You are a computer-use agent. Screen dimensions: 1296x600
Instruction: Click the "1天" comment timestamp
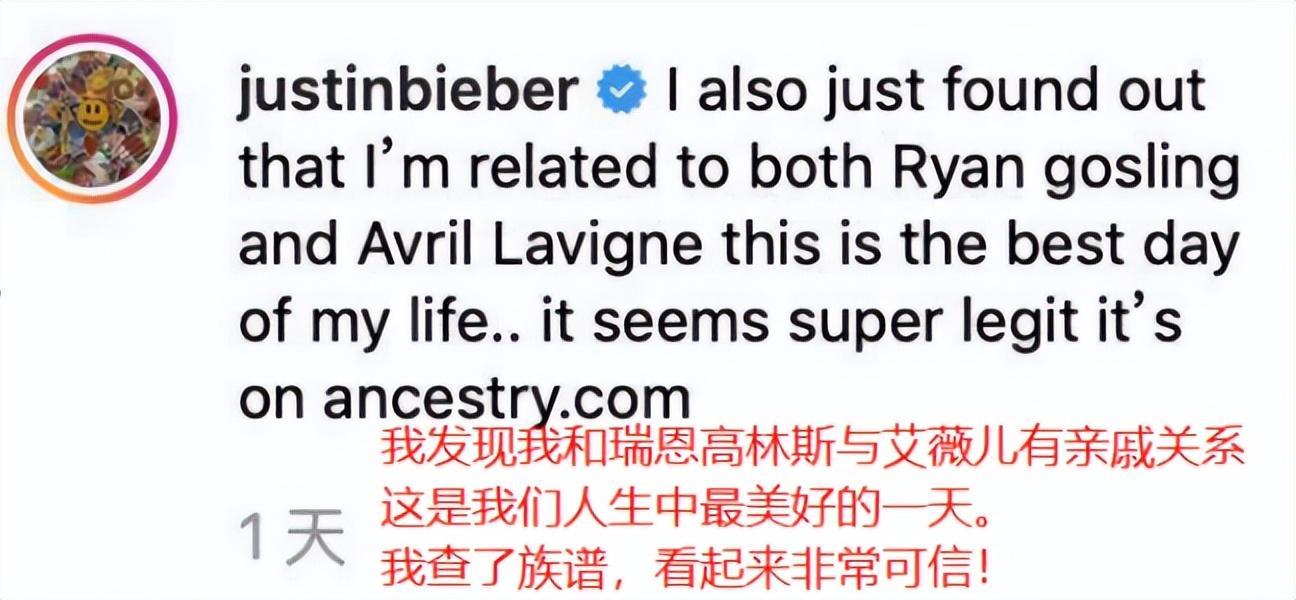pyautogui.click(x=294, y=539)
